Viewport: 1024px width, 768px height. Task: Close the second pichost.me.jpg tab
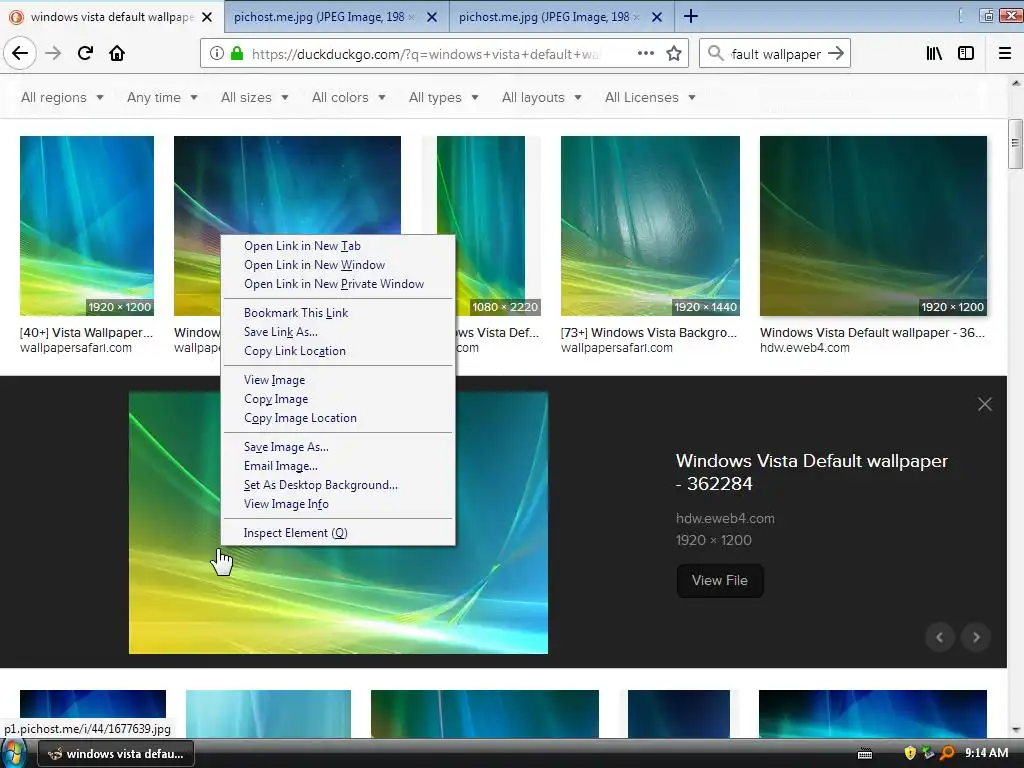(657, 17)
